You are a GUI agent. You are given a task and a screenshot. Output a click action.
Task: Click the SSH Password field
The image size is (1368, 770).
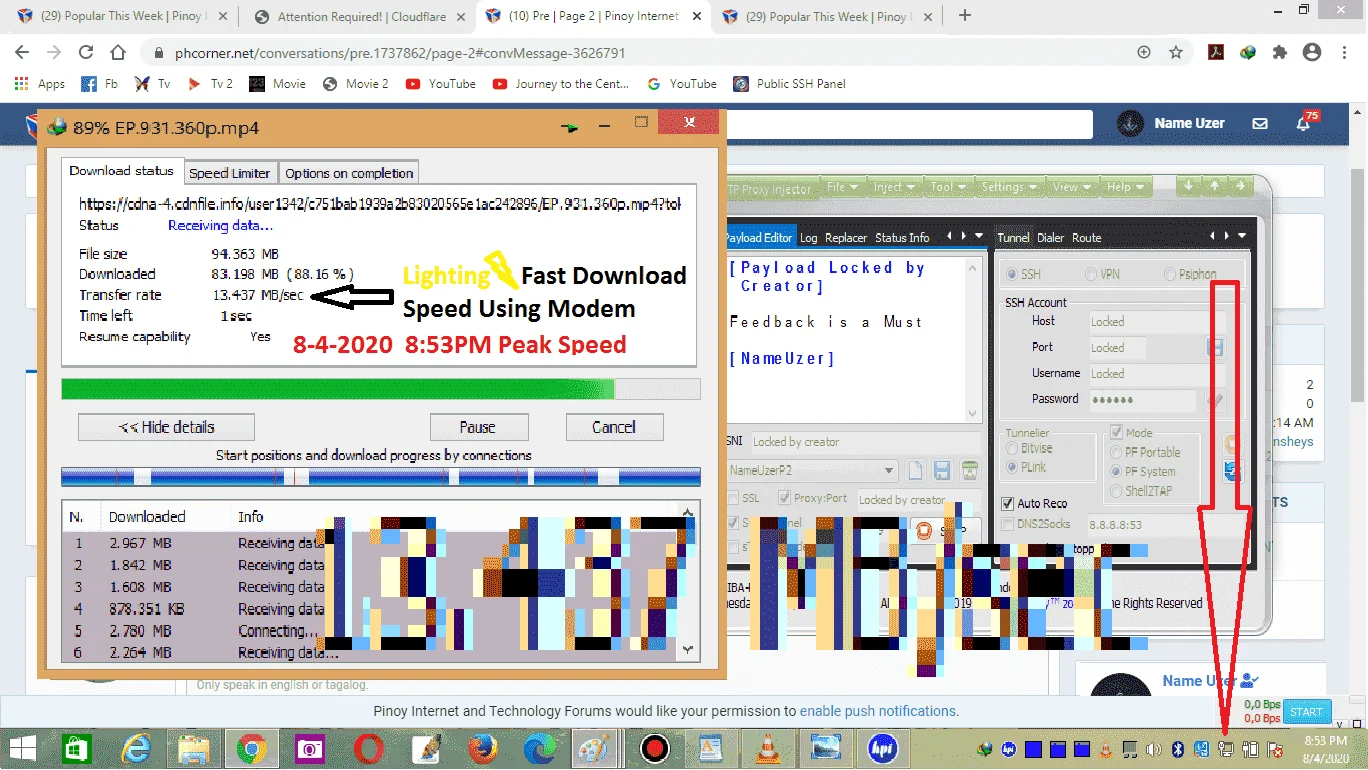(x=1142, y=400)
